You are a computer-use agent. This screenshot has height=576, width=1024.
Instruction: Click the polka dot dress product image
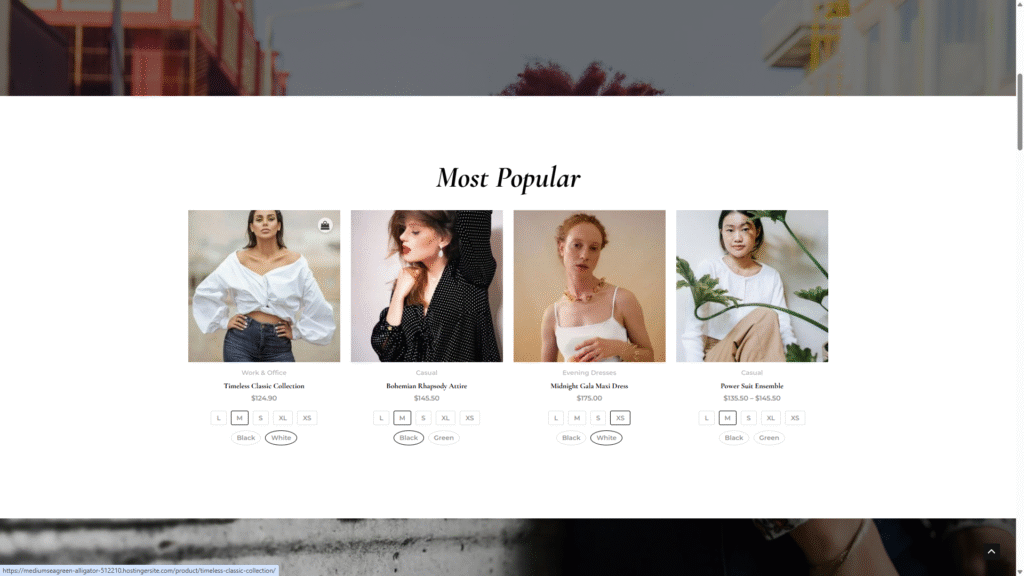pos(426,286)
